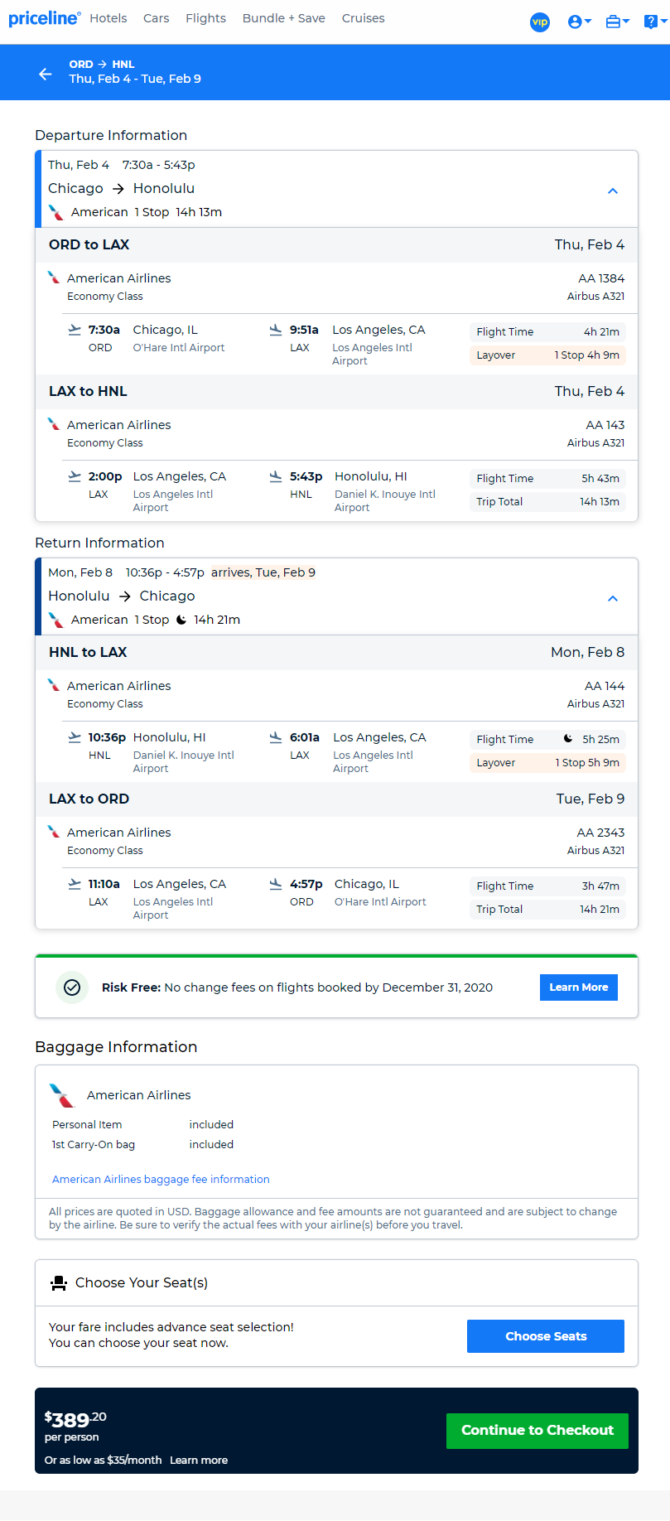Open the Flights tab
This screenshot has width=670, height=1521.
(206, 19)
